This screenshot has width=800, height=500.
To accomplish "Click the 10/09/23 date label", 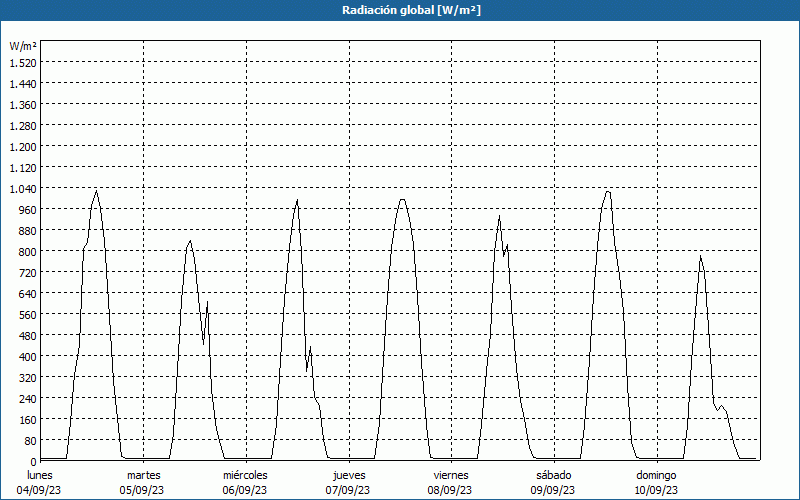I will pyautogui.click(x=656, y=490).
